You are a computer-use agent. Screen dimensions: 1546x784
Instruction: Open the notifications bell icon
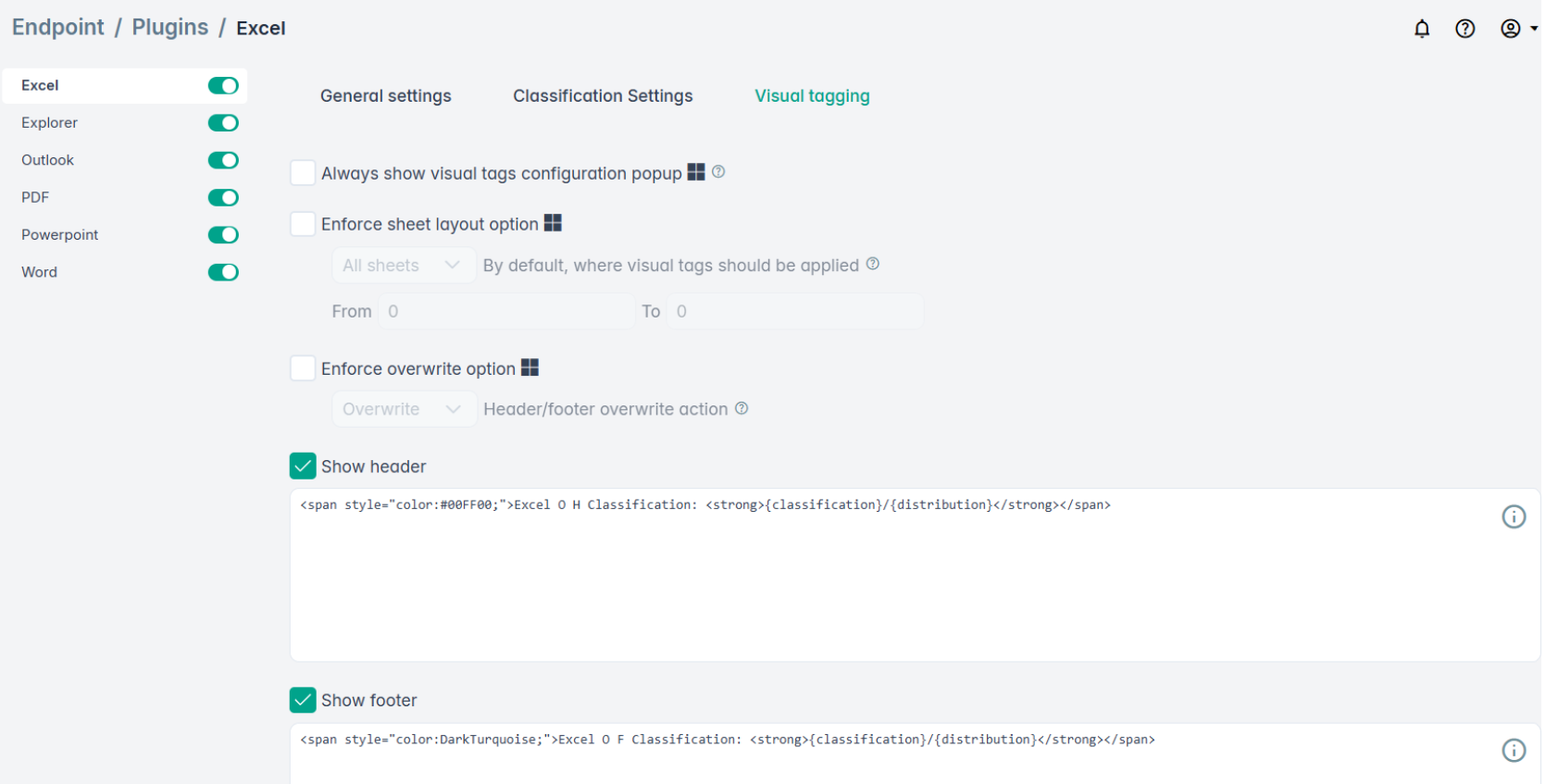click(x=1422, y=29)
